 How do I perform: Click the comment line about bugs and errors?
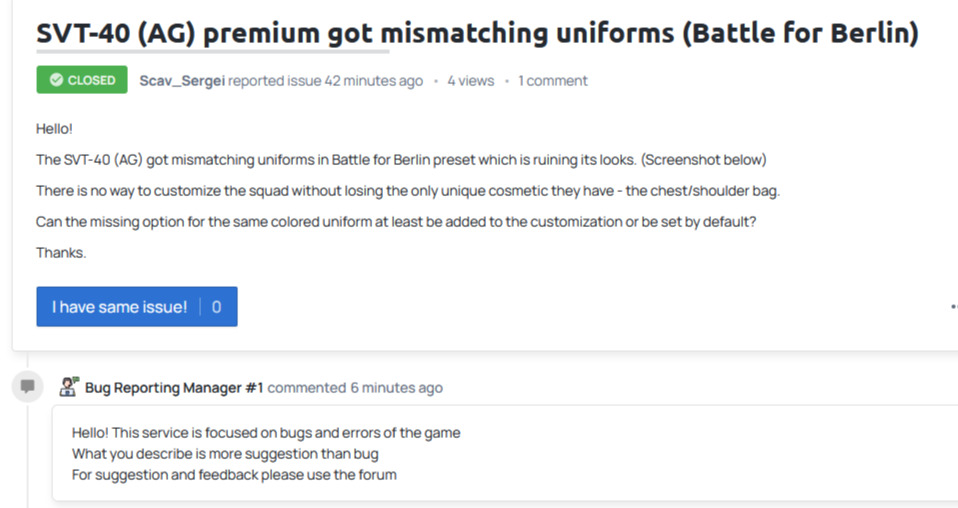click(x=266, y=433)
